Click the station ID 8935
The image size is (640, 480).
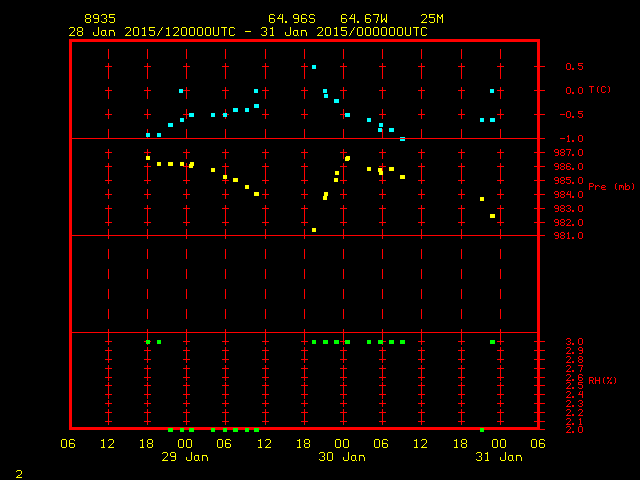[100, 19]
